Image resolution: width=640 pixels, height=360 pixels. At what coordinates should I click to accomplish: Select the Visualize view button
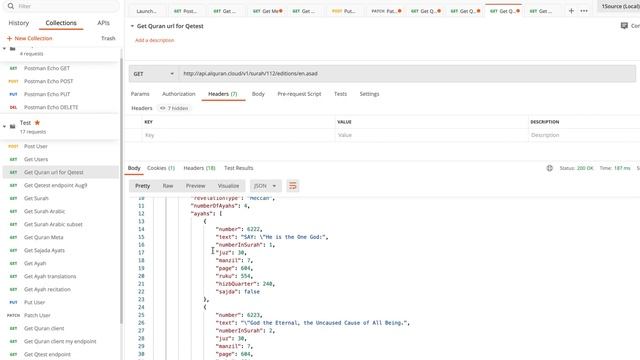[229, 186]
